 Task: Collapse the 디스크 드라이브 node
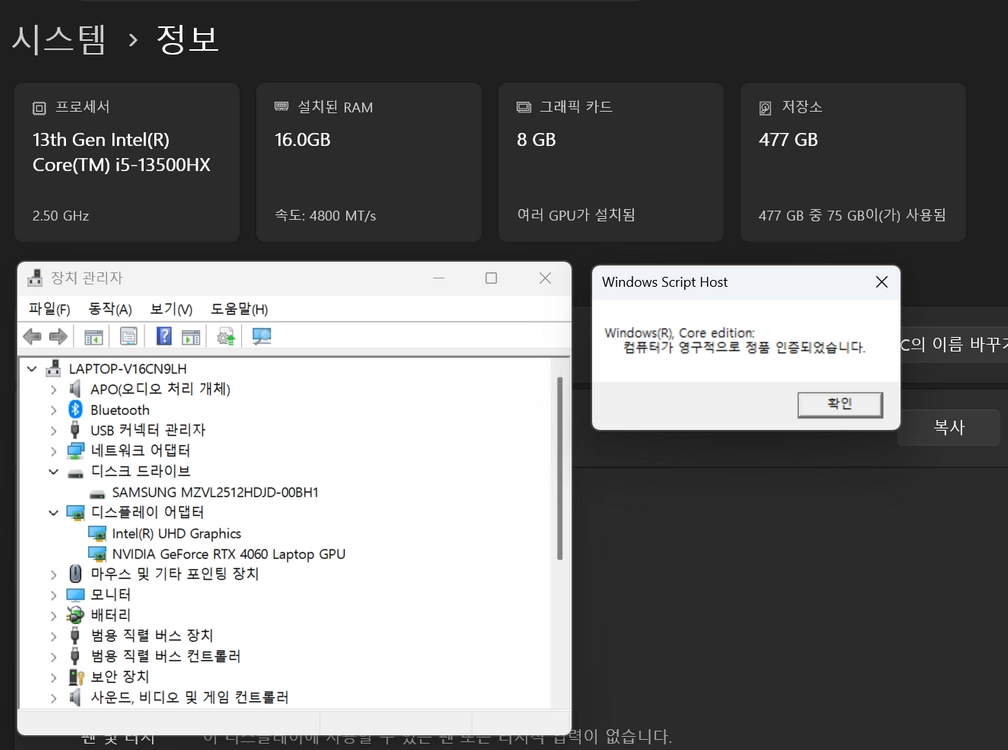pos(53,472)
